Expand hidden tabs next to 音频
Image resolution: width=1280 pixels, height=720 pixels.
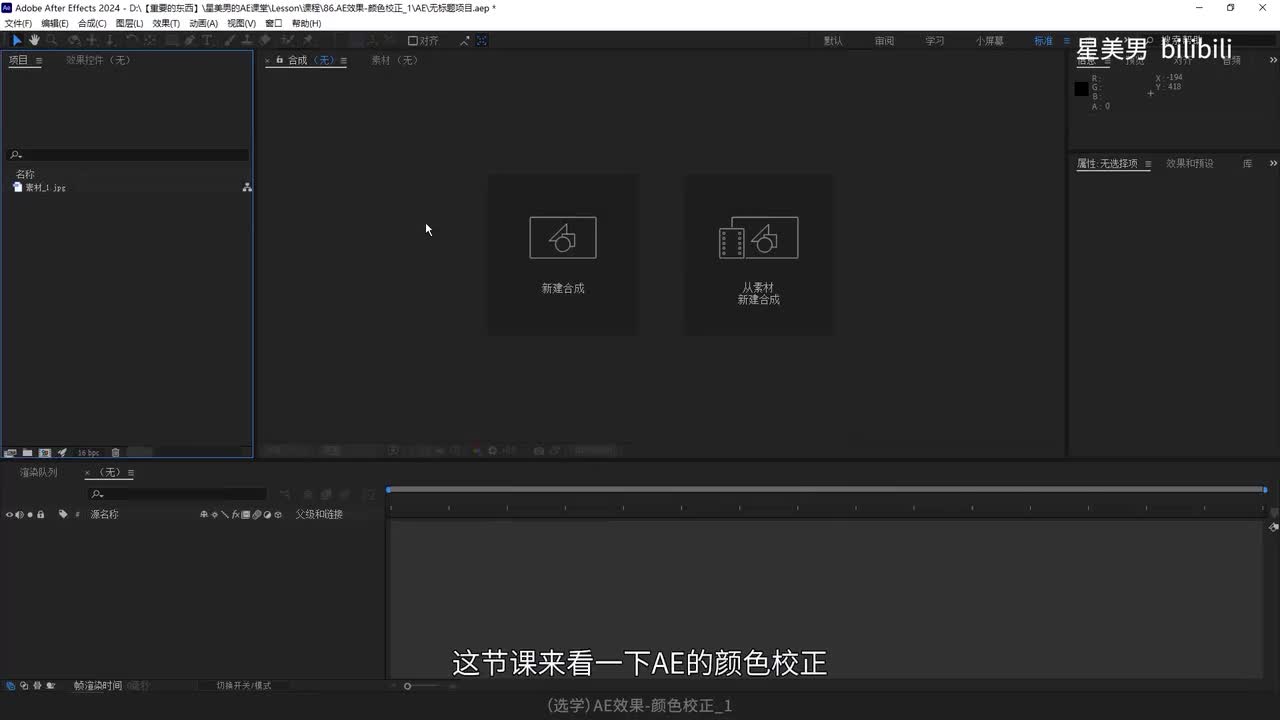tap(1273, 60)
